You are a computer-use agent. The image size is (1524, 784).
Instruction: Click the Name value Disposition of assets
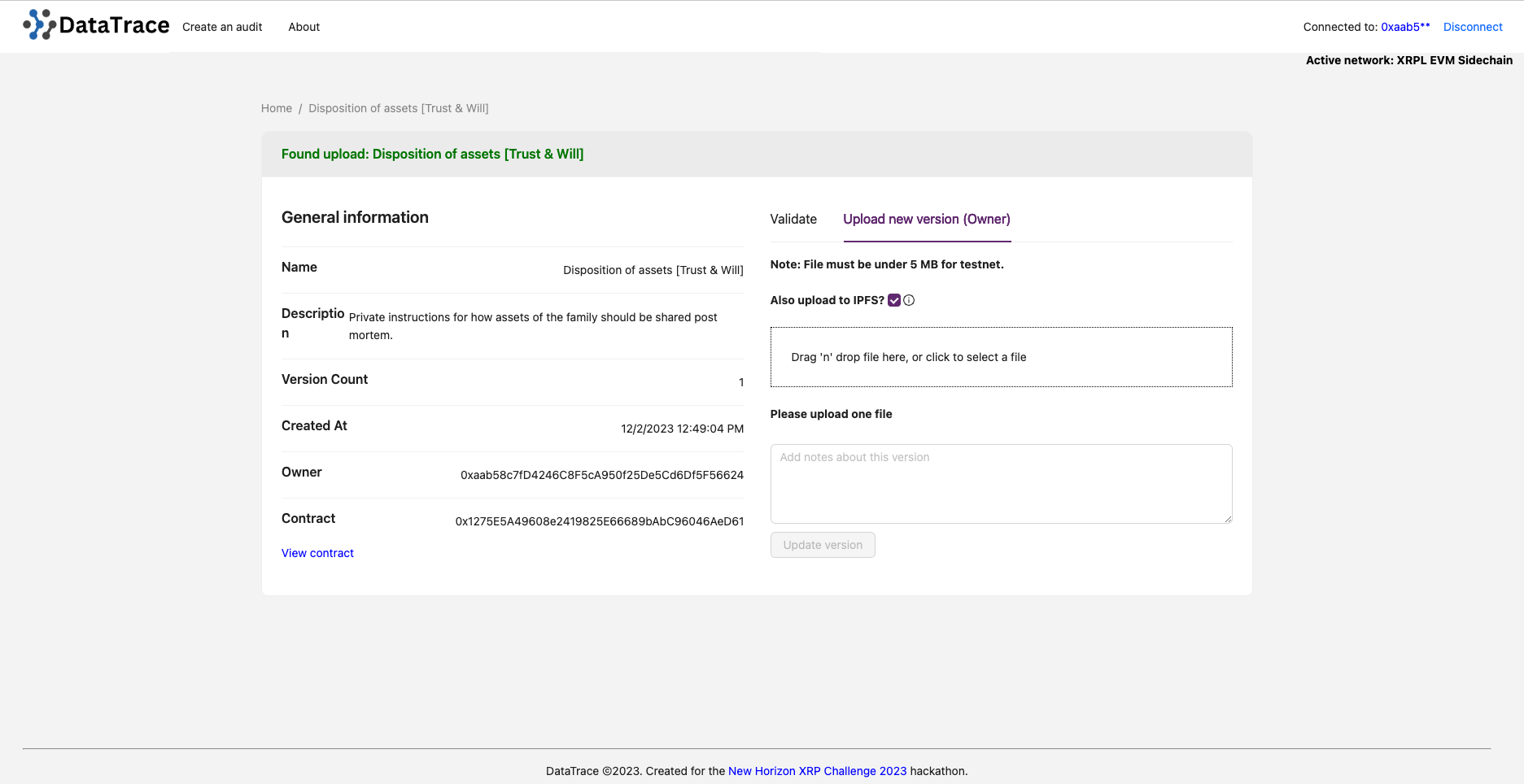(x=653, y=270)
